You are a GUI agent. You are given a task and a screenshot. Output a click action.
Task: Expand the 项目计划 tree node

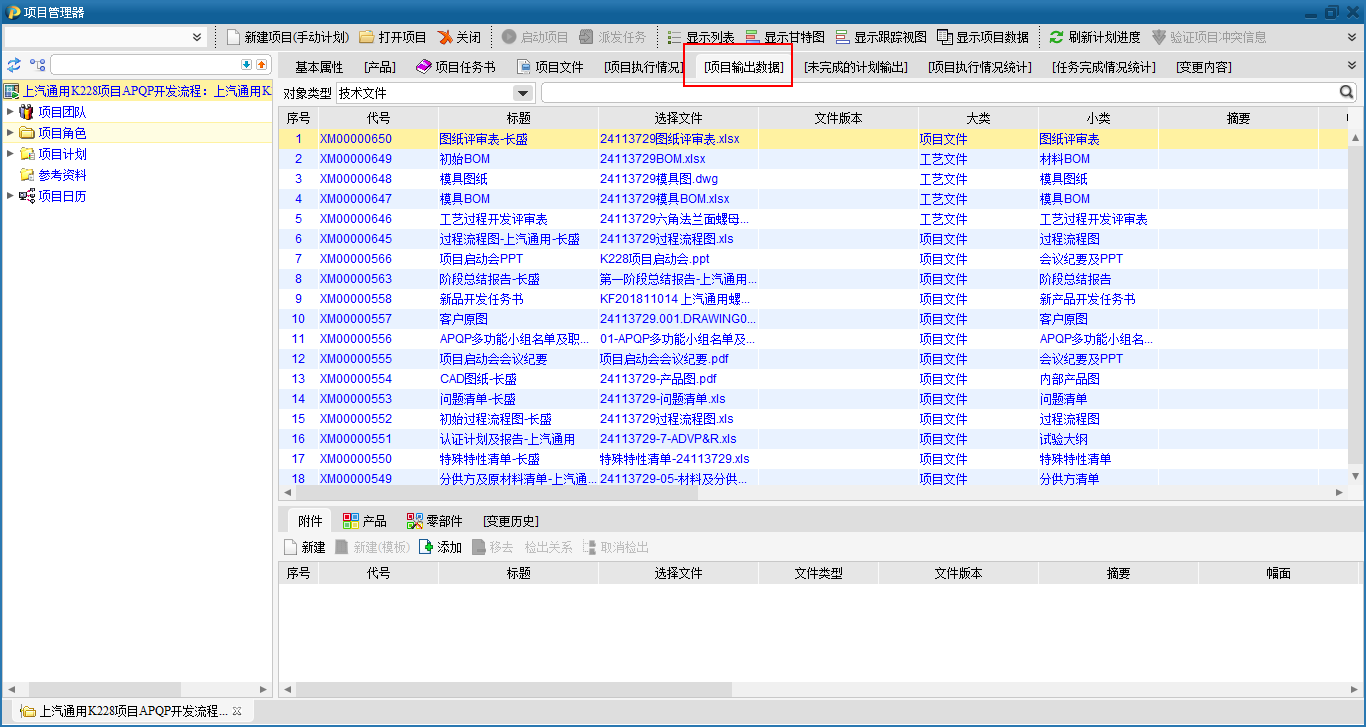click(x=10, y=154)
